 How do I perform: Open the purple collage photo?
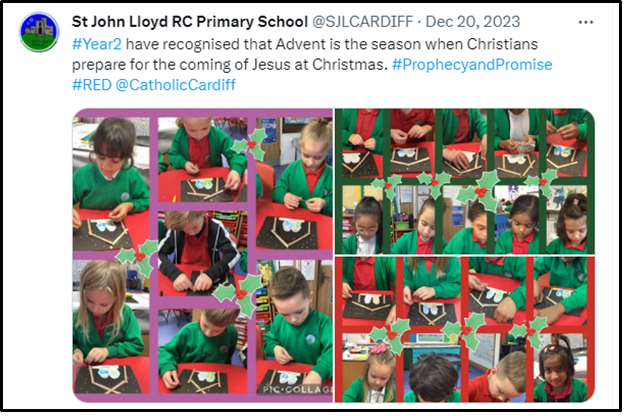tap(202, 256)
